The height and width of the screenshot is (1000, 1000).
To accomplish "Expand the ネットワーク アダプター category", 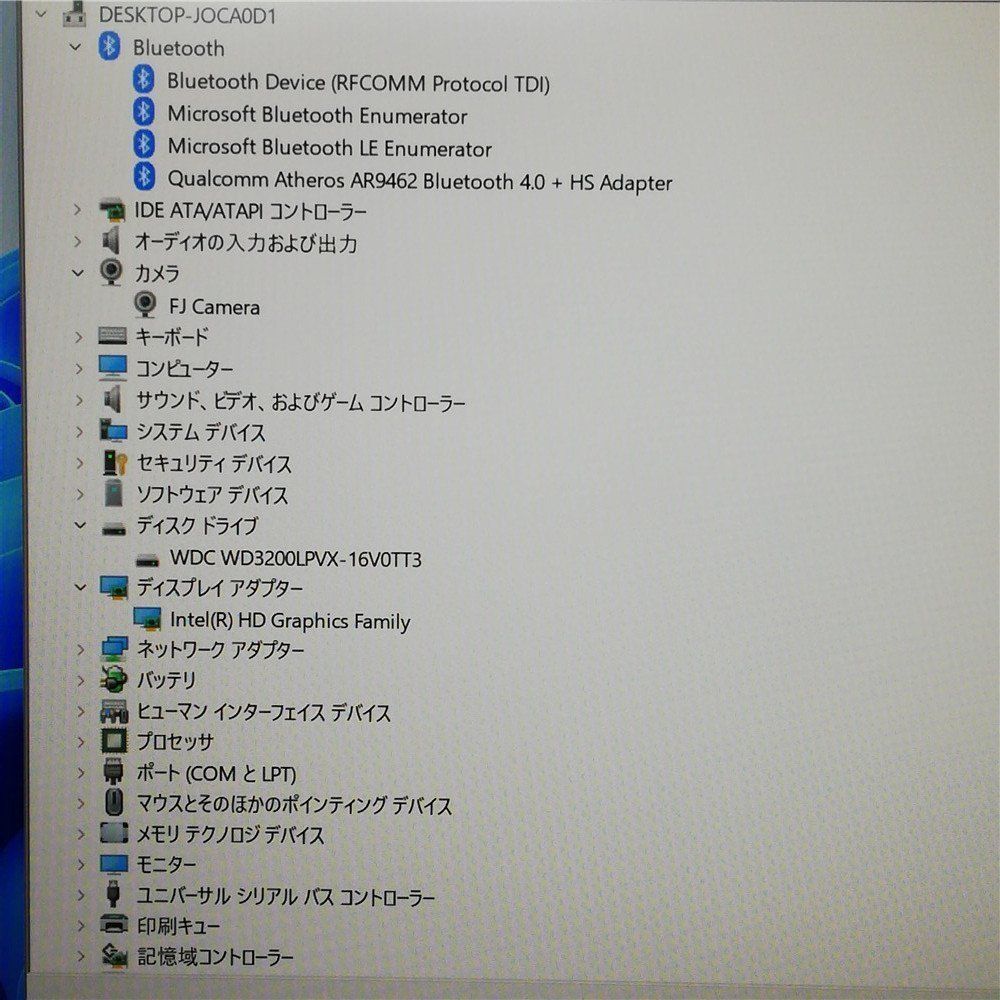I will pyautogui.click(x=80, y=649).
